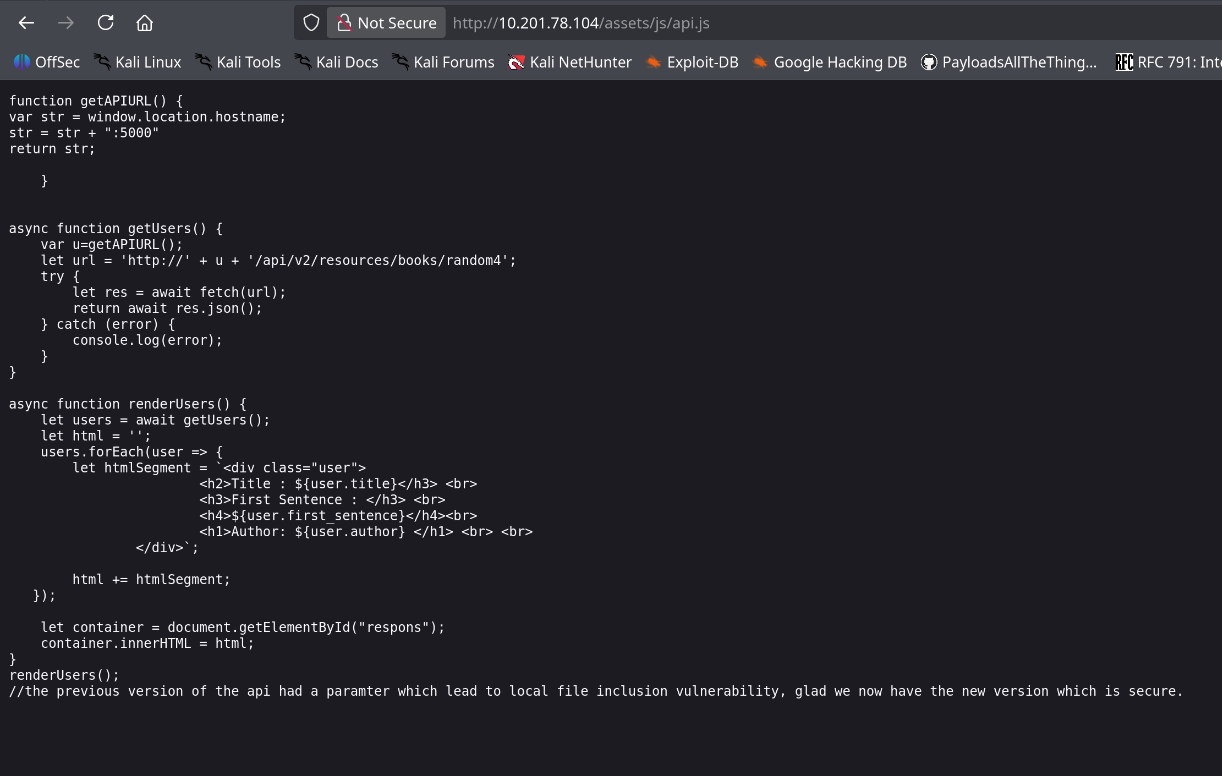Viewport: 1222px width, 776px height.
Task: Click the forward navigation arrow
Action: tap(64, 22)
